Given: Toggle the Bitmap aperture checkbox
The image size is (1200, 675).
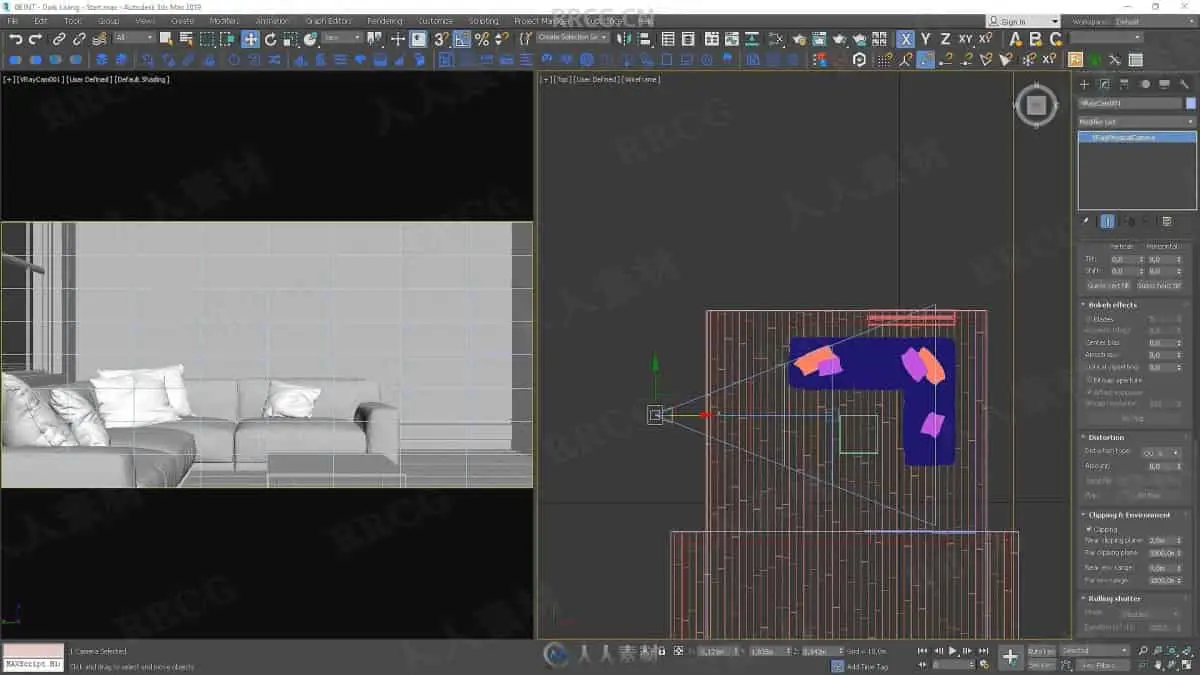Looking at the screenshot, I should (x=1089, y=380).
